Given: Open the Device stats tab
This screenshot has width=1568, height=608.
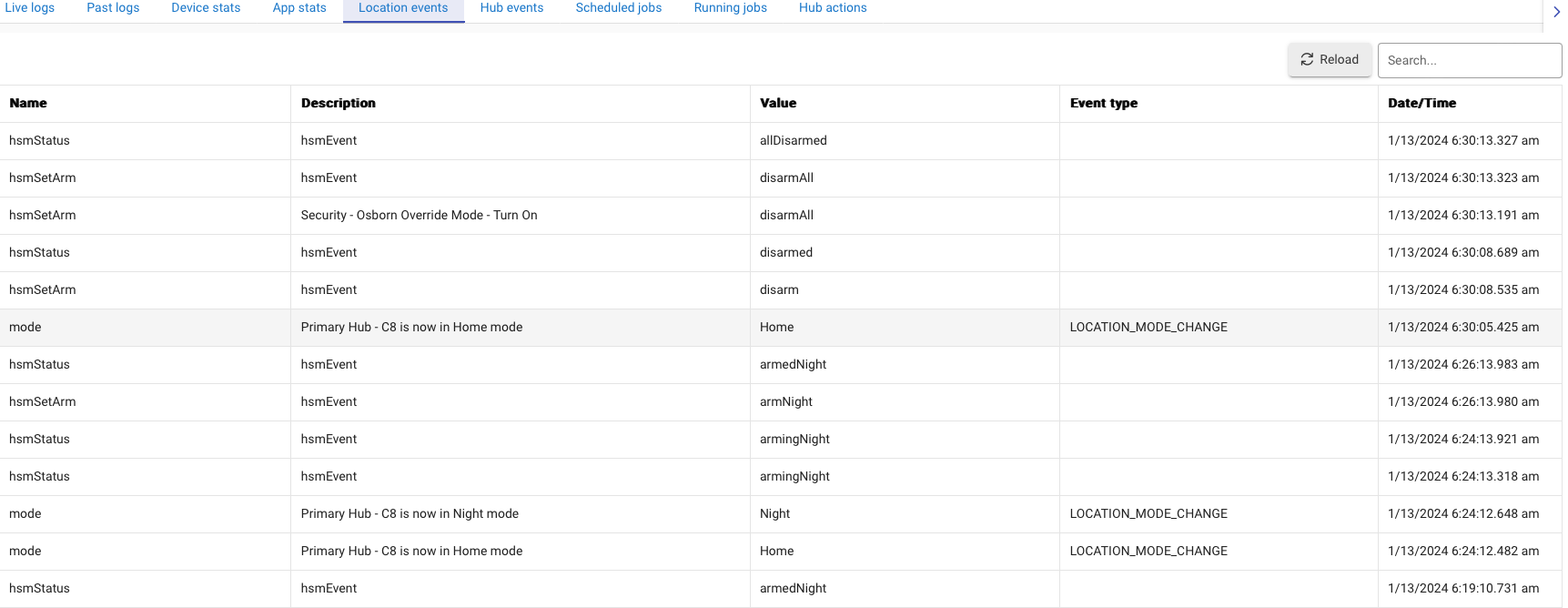Looking at the screenshot, I should 206,8.
